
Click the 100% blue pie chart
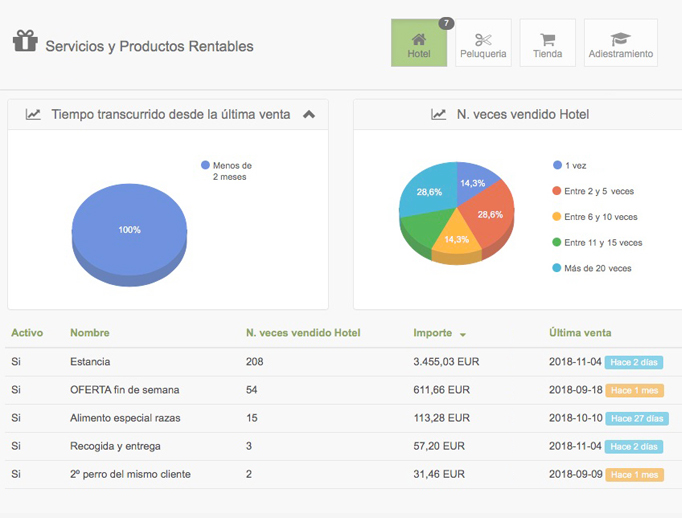pyautogui.click(x=130, y=229)
